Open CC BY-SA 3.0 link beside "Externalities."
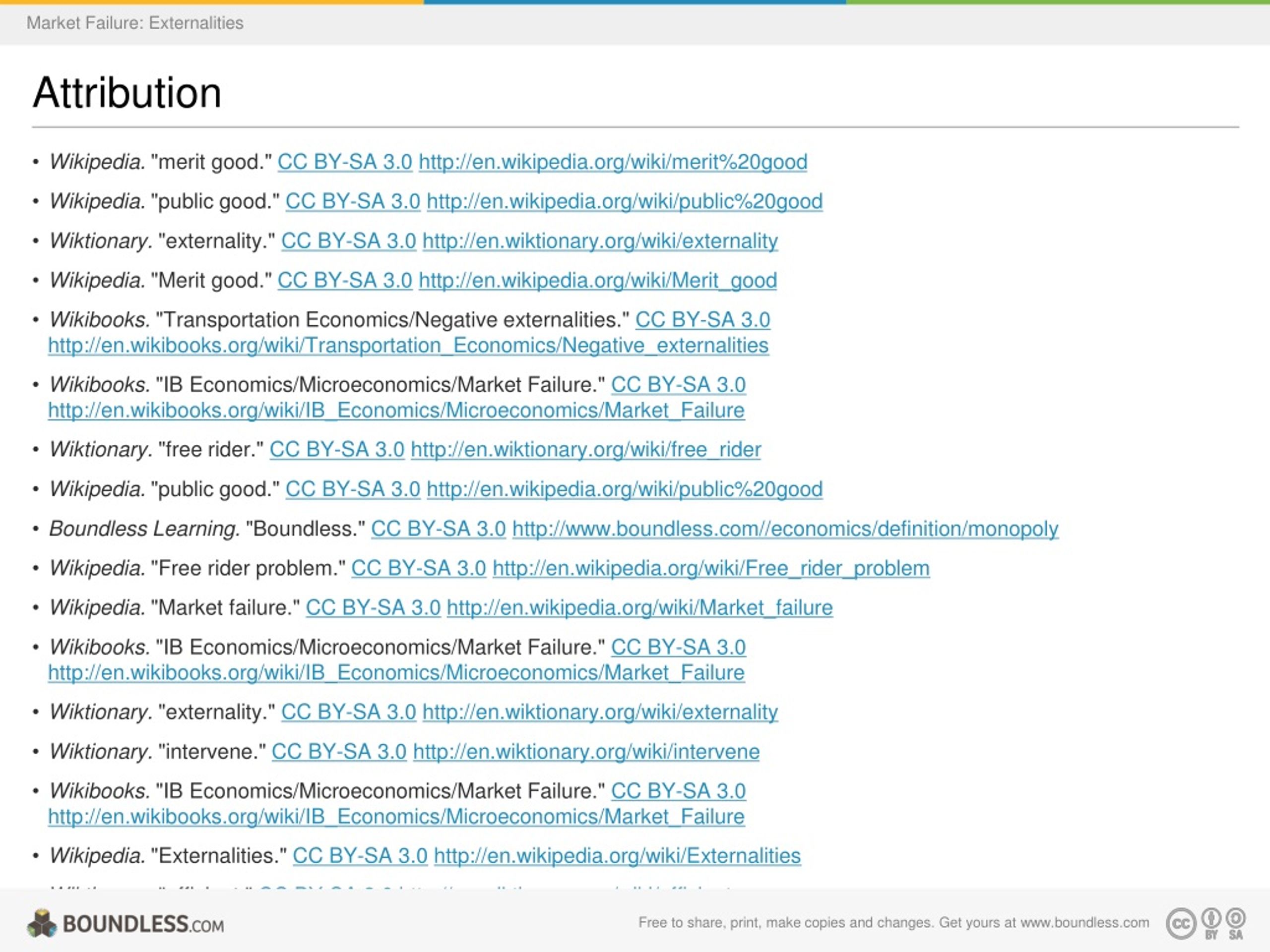This screenshot has height=952, width=1270. tap(360, 856)
